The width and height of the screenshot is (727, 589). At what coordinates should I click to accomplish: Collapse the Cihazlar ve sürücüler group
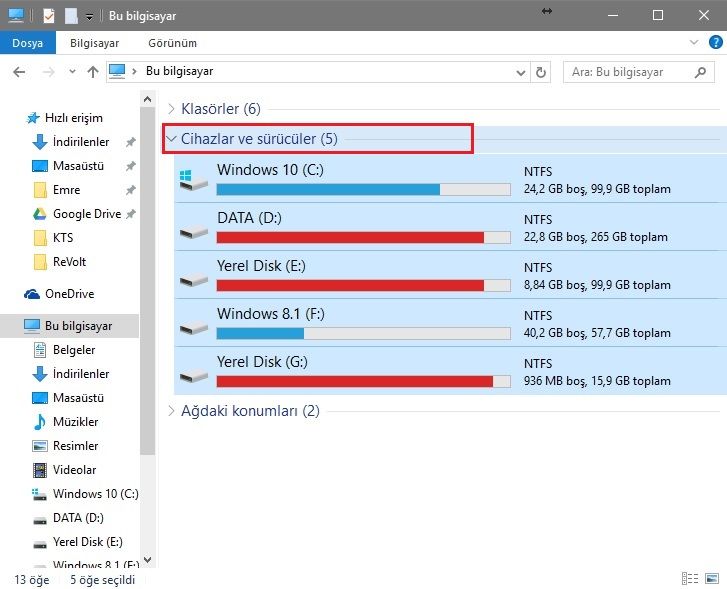171,138
